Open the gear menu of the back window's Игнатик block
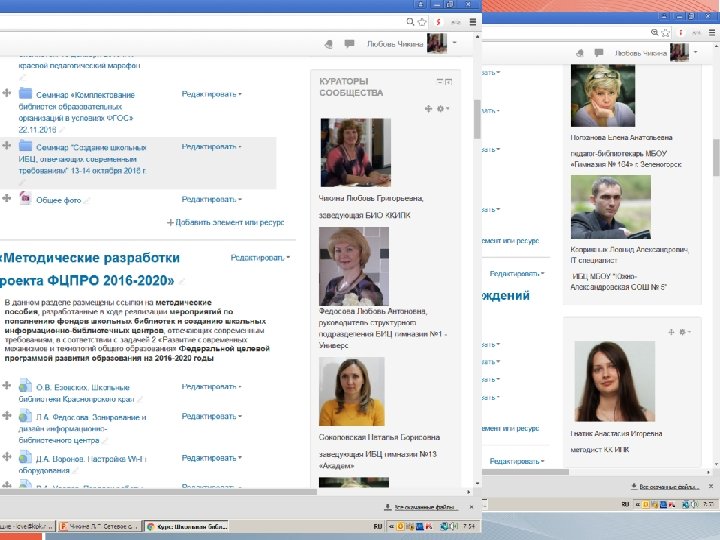The width and height of the screenshot is (720, 540). (685, 332)
